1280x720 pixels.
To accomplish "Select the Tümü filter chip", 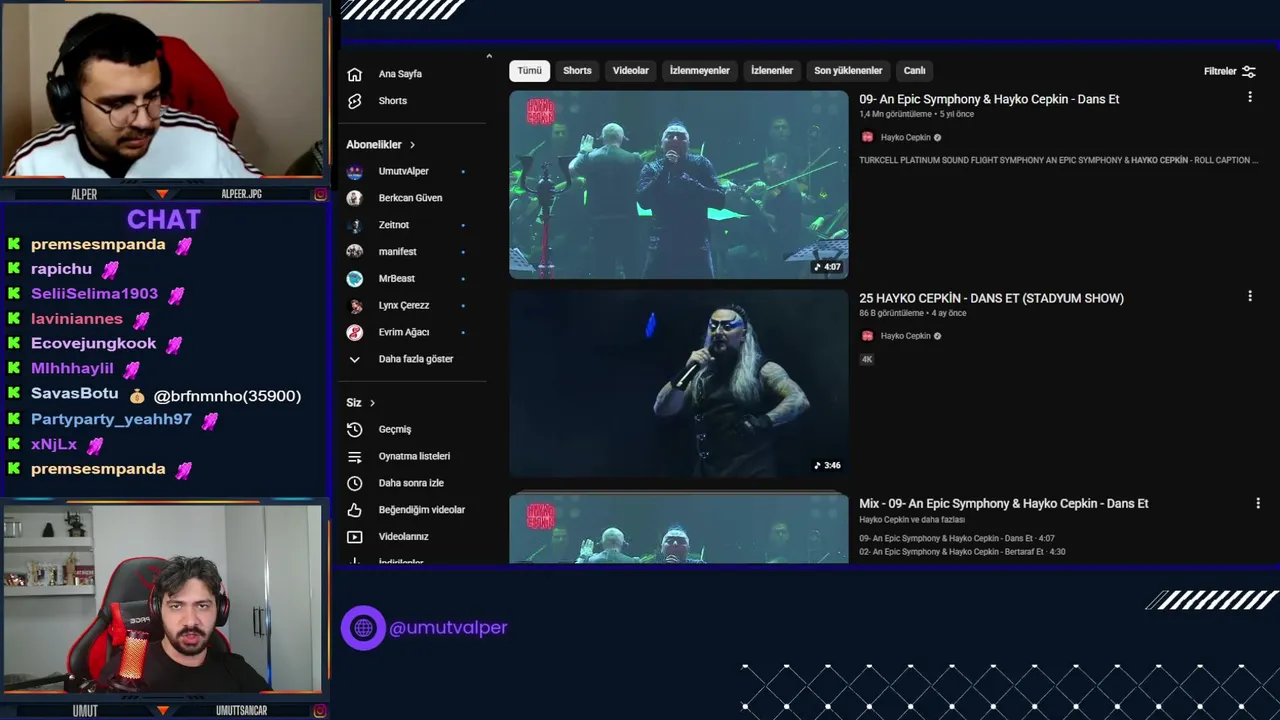I will pos(529,71).
